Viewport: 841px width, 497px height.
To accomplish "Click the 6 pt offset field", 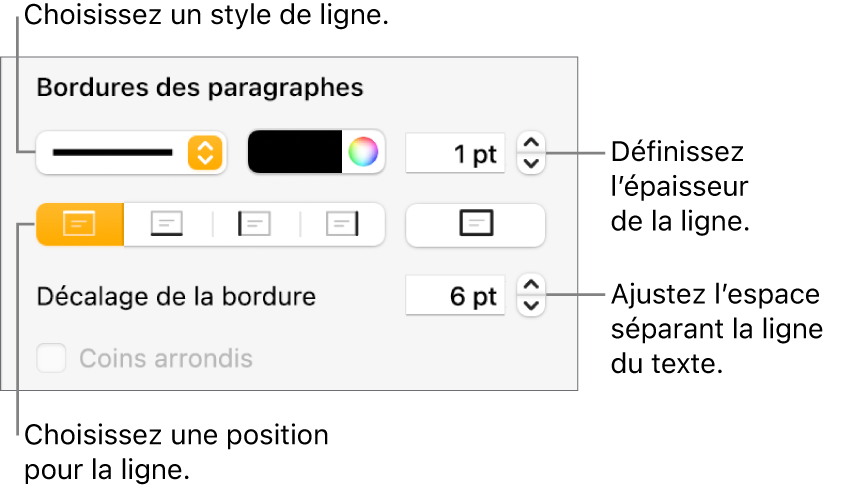I will tap(455, 297).
